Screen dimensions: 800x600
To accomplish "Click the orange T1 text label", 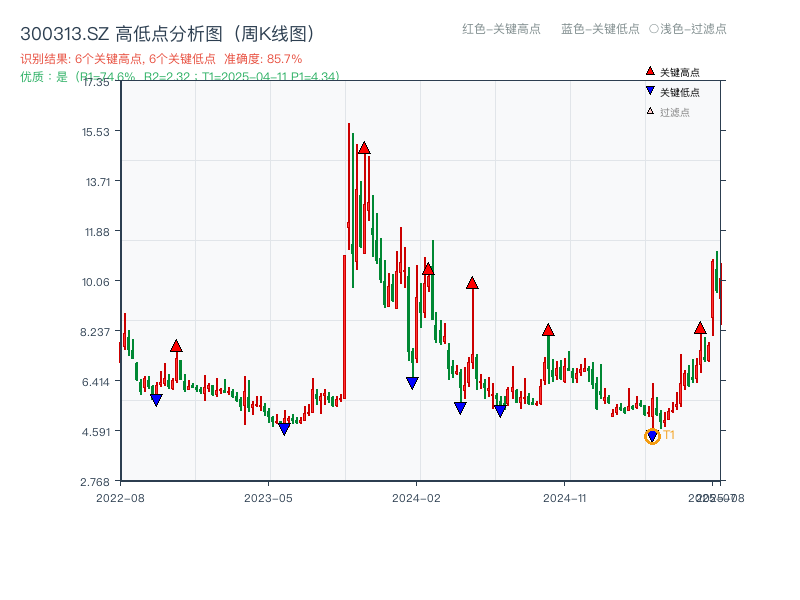I will coord(668,434).
